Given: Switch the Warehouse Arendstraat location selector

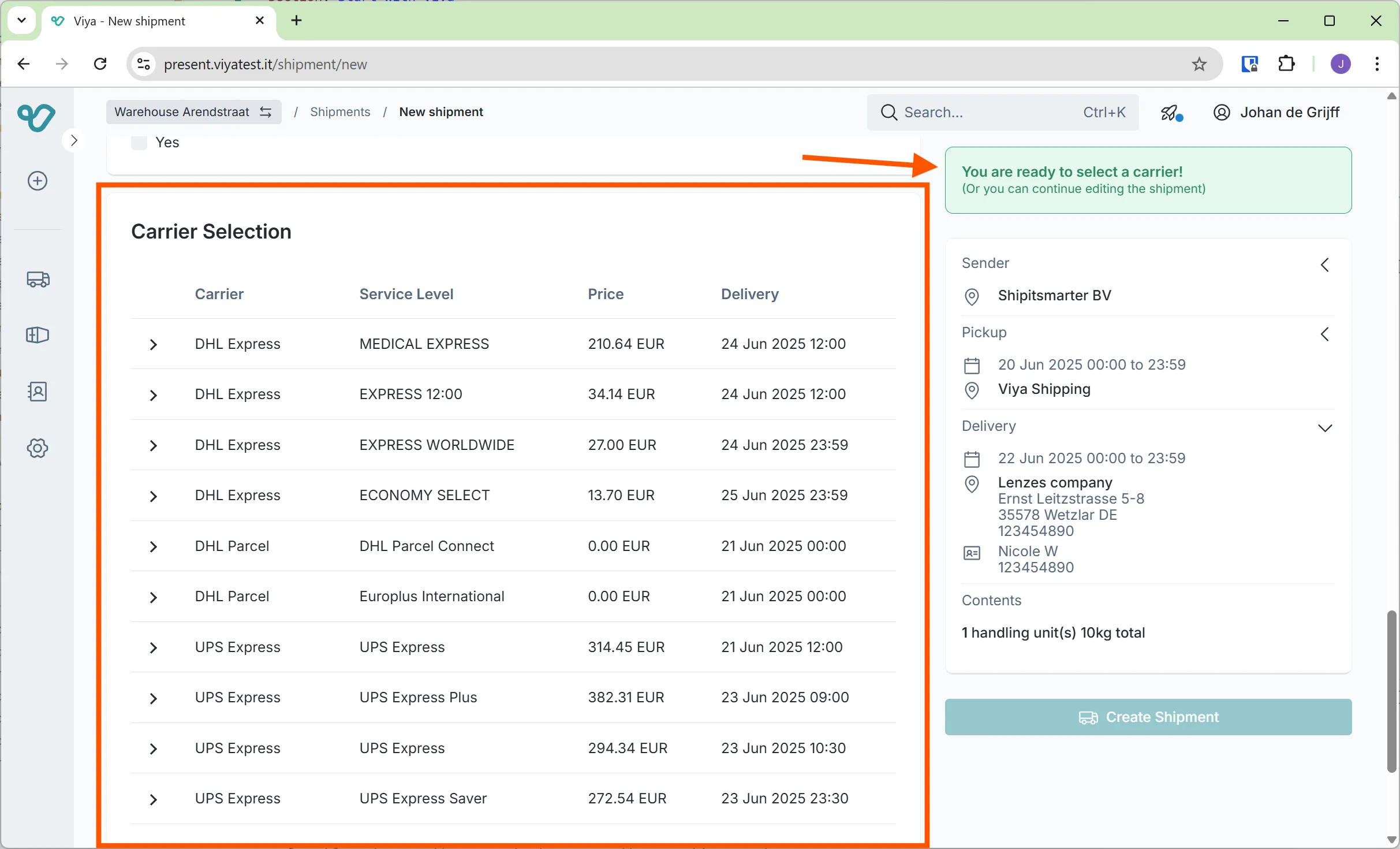Looking at the screenshot, I should click(193, 112).
